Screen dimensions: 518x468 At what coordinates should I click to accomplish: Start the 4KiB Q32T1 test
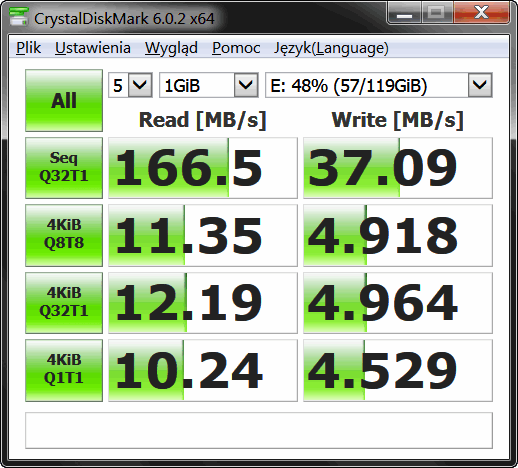click(x=64, y=303)
